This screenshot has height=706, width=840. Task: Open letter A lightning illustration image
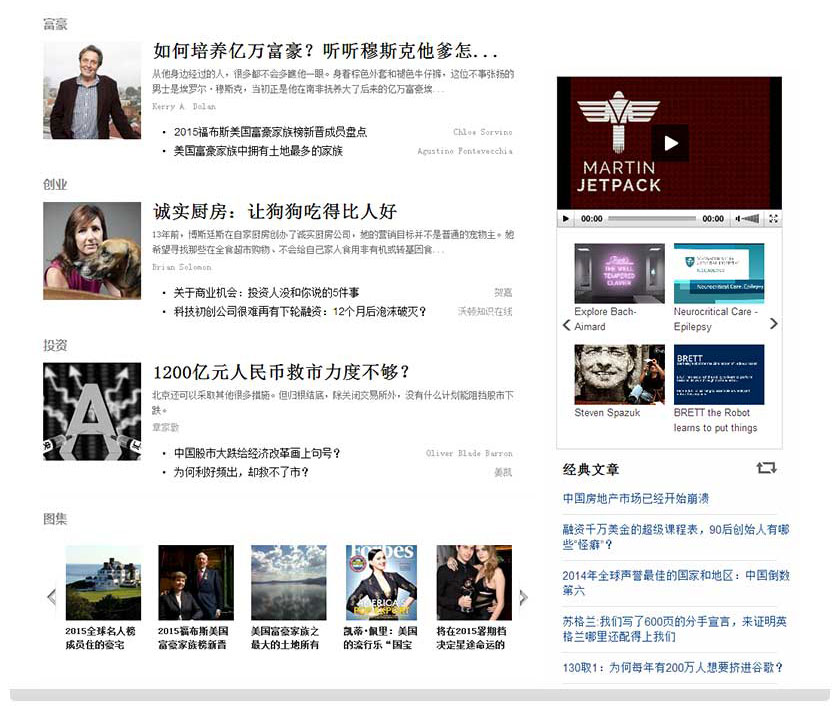tap(92, 411)
